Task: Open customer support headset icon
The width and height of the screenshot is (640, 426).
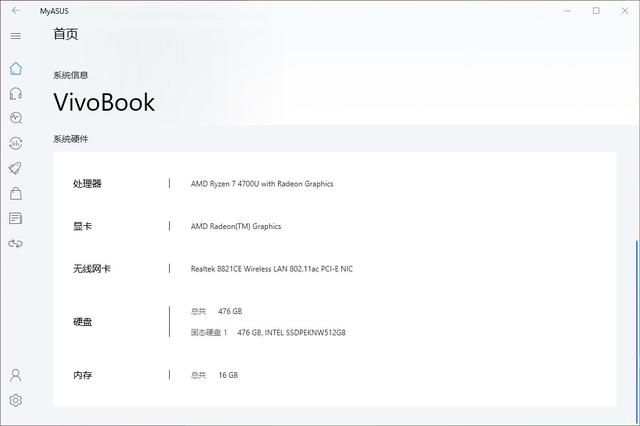Action: pyautogui.click(x=16, y=94)
